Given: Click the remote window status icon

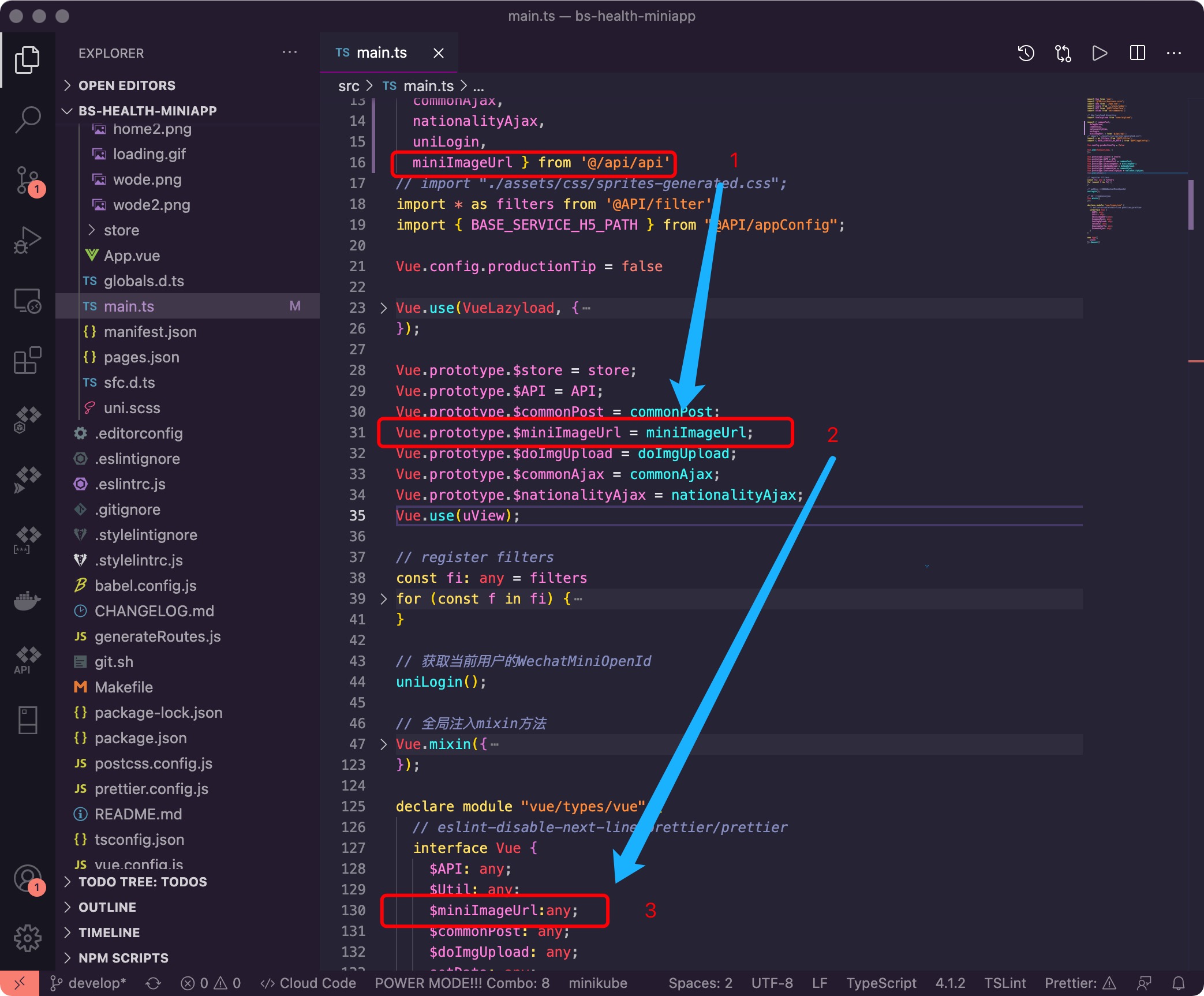Looking at the screenshot, I should pos(19,983).
